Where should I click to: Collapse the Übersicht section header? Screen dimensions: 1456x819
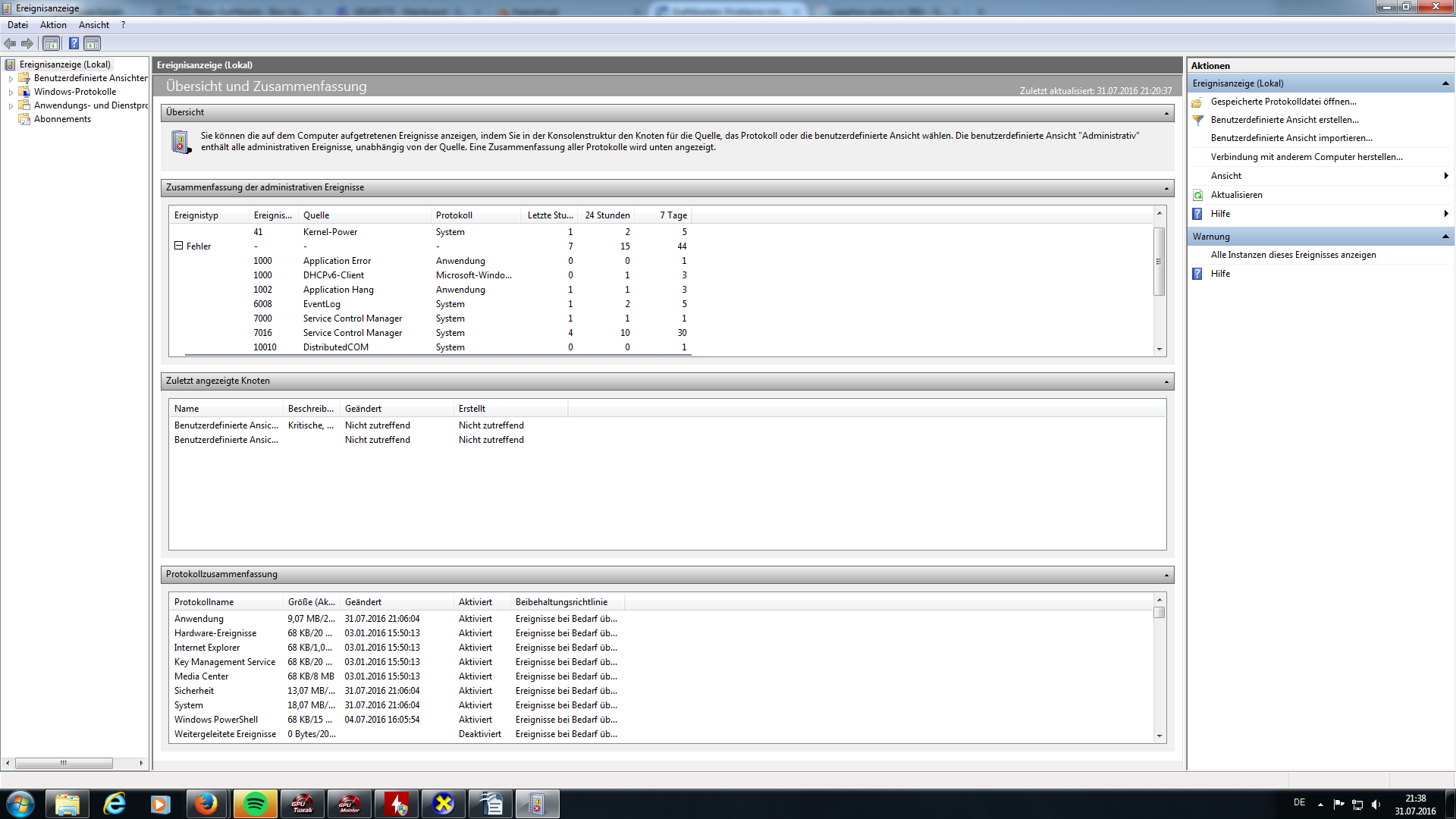(1166, 113)
